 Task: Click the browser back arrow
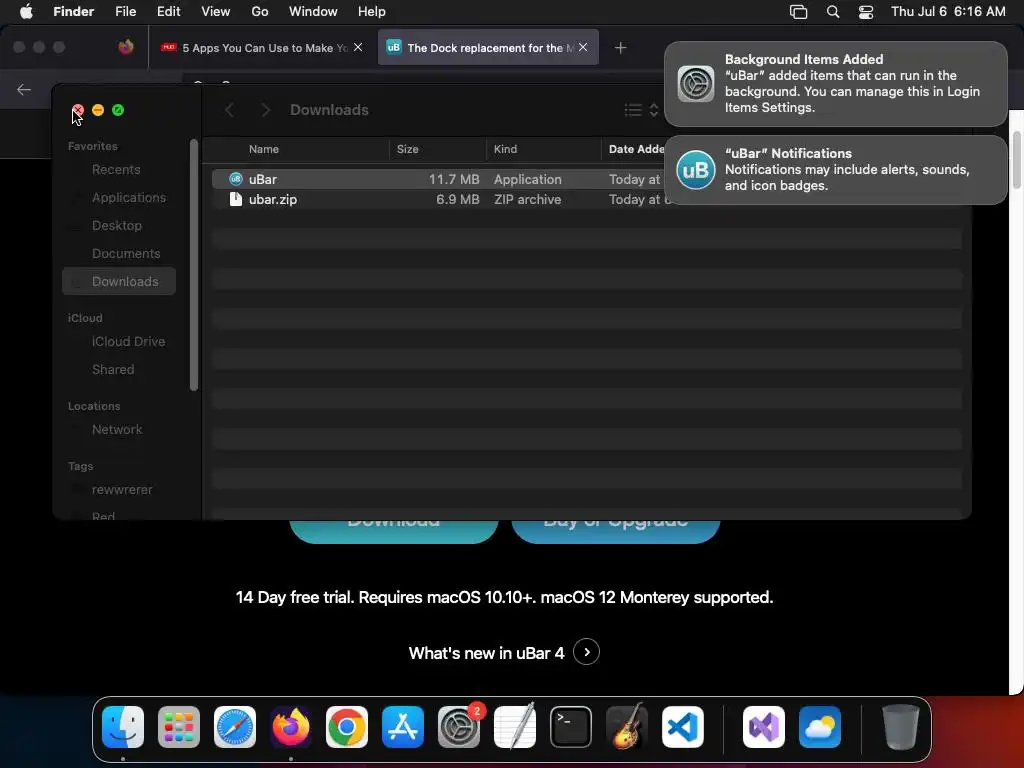(24, 89)
